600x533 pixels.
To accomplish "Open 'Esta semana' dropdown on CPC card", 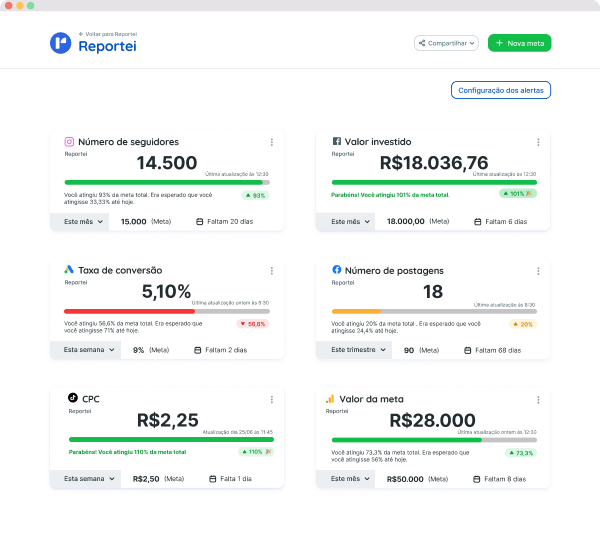I will 86,479.
